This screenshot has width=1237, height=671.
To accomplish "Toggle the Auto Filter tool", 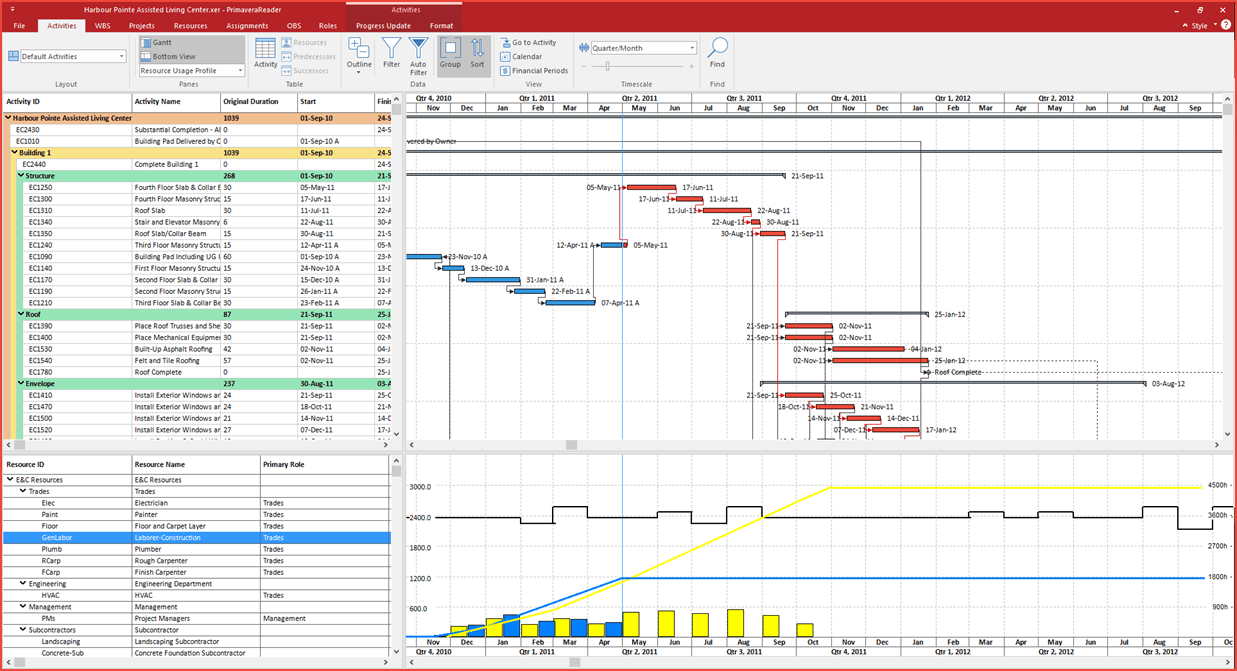I will click(418, 57).
